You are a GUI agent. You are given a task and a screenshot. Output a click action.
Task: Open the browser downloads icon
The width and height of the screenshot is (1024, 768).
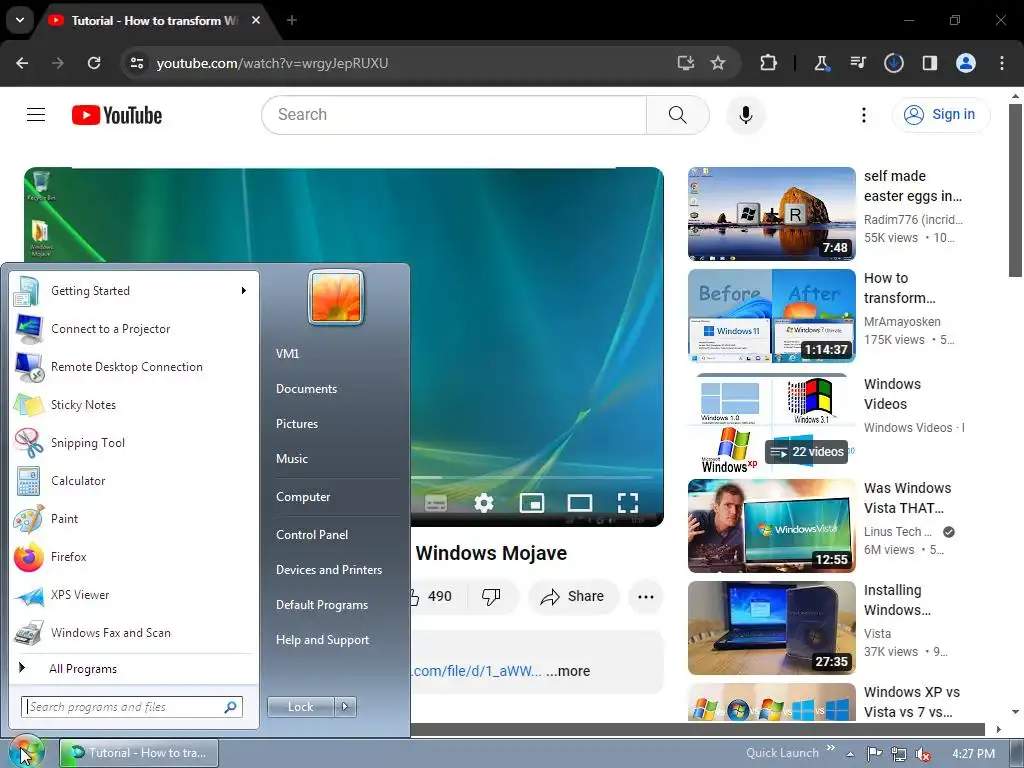[893, 63]
